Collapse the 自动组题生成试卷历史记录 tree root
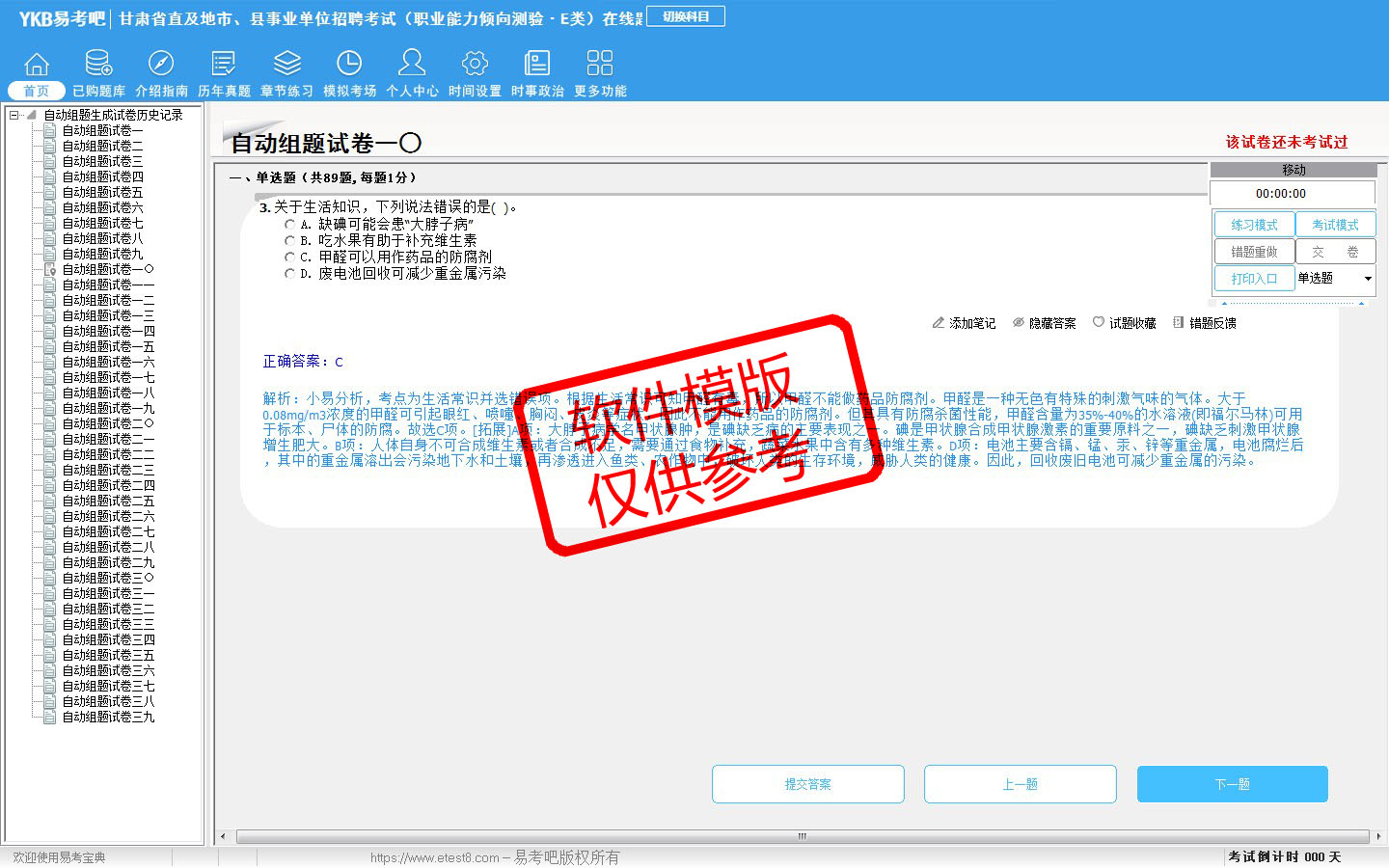Screen dimensions: 1389x868 pyautogui.click(x=14, y=115)
